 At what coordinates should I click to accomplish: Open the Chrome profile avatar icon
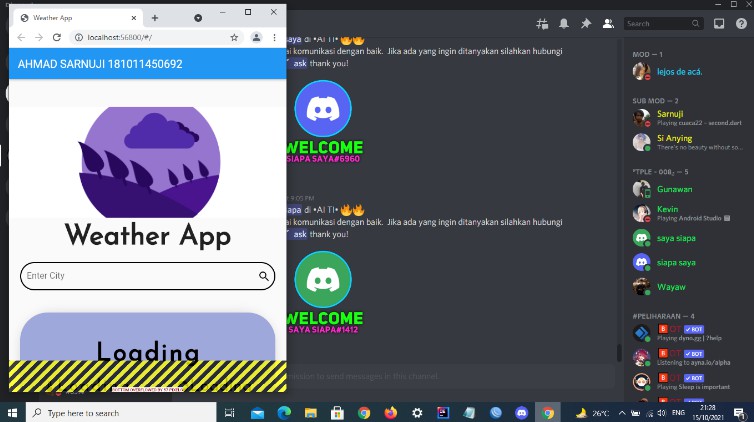point(256,37)
